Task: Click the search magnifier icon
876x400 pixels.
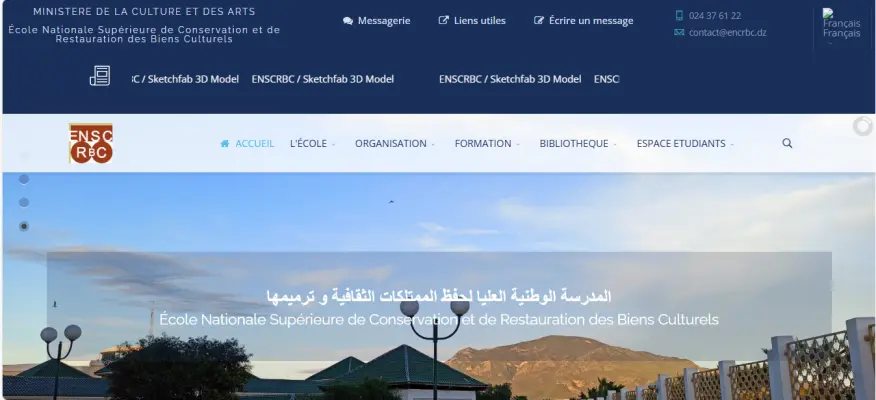Action: click(787, 143)
